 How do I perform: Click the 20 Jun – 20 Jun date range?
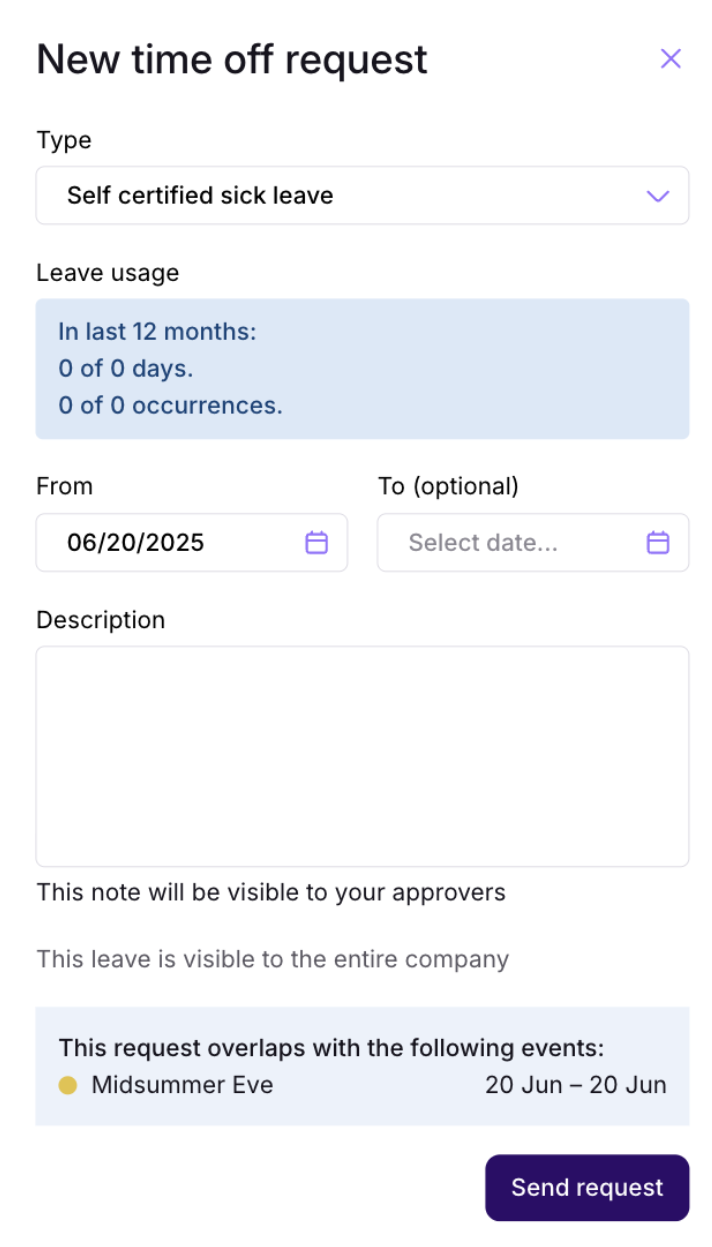pos(576,1085)
